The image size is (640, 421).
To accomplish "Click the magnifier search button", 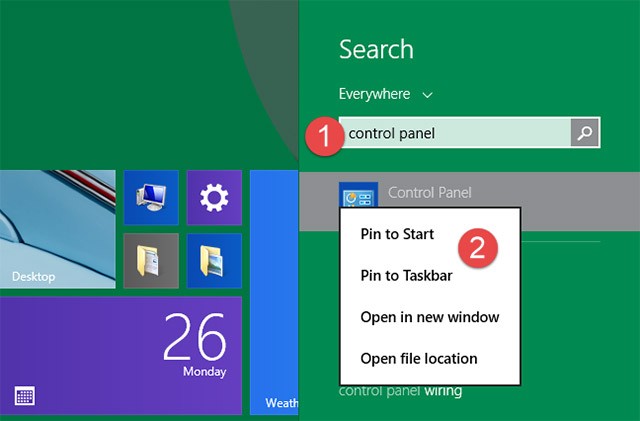I will coord(585,132).
